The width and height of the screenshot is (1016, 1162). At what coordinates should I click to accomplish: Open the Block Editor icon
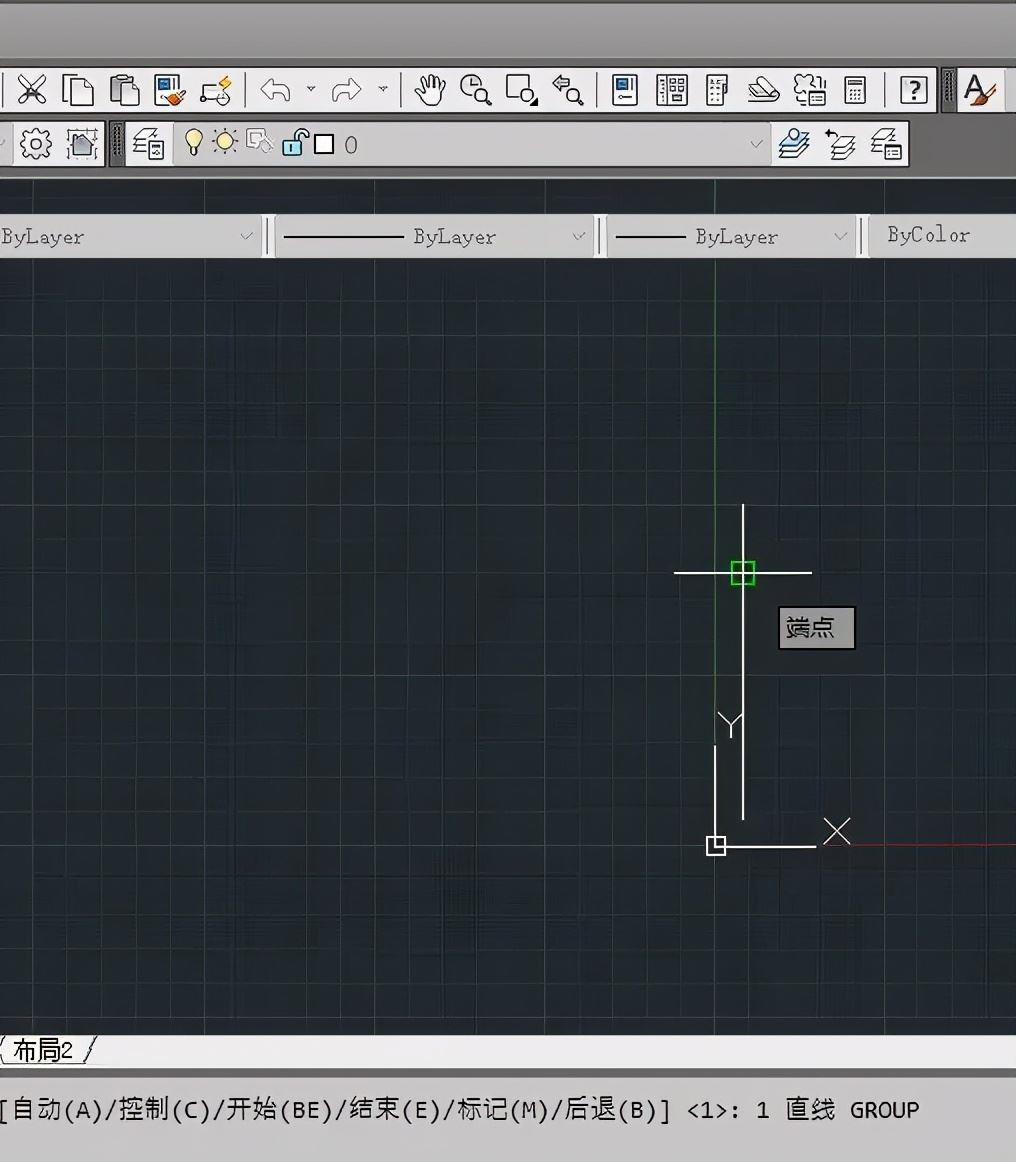[x=216, y=90]
